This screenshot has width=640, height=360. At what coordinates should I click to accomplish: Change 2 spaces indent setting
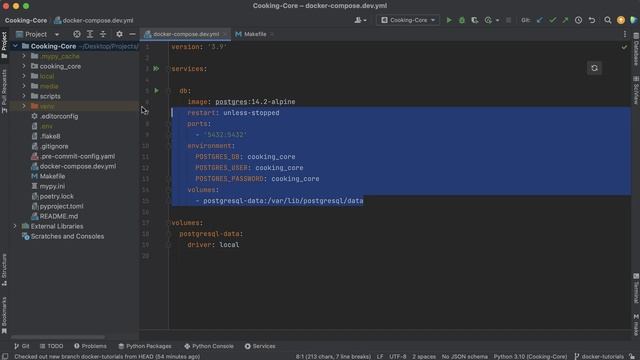(x=424, y=356)
